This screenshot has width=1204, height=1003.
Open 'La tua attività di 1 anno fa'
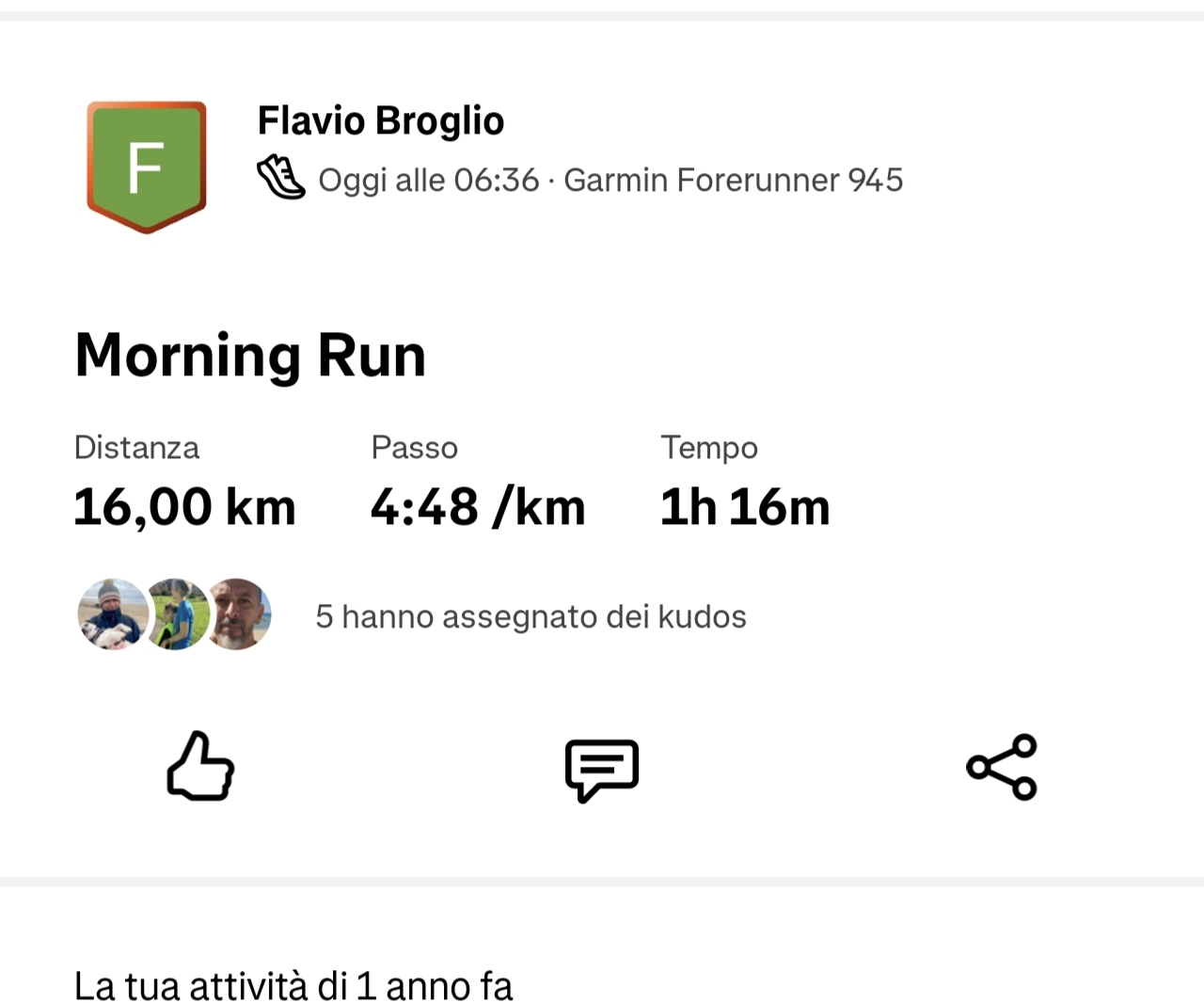click(293, 985)
